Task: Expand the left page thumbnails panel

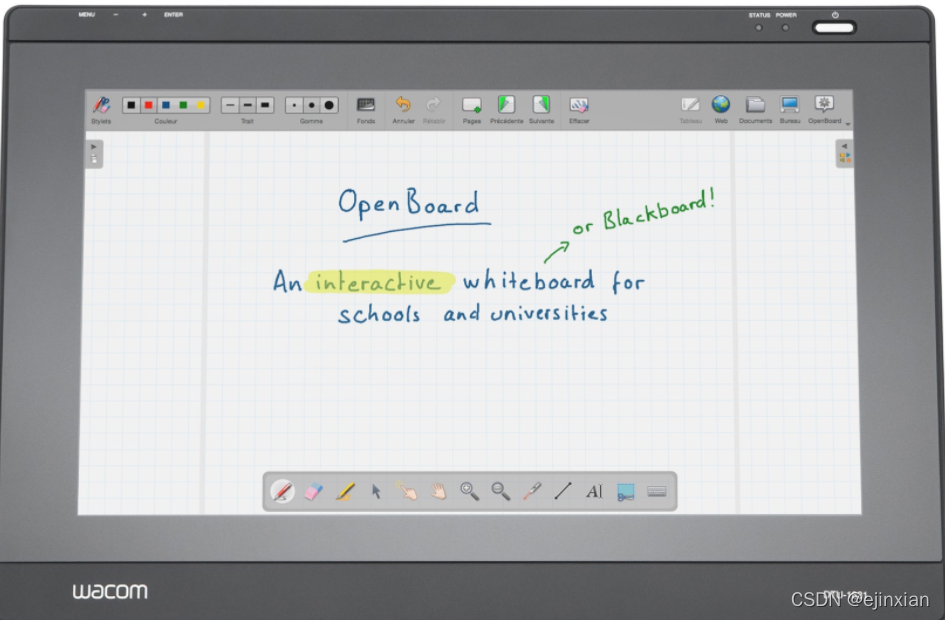Action: point(94,154)
